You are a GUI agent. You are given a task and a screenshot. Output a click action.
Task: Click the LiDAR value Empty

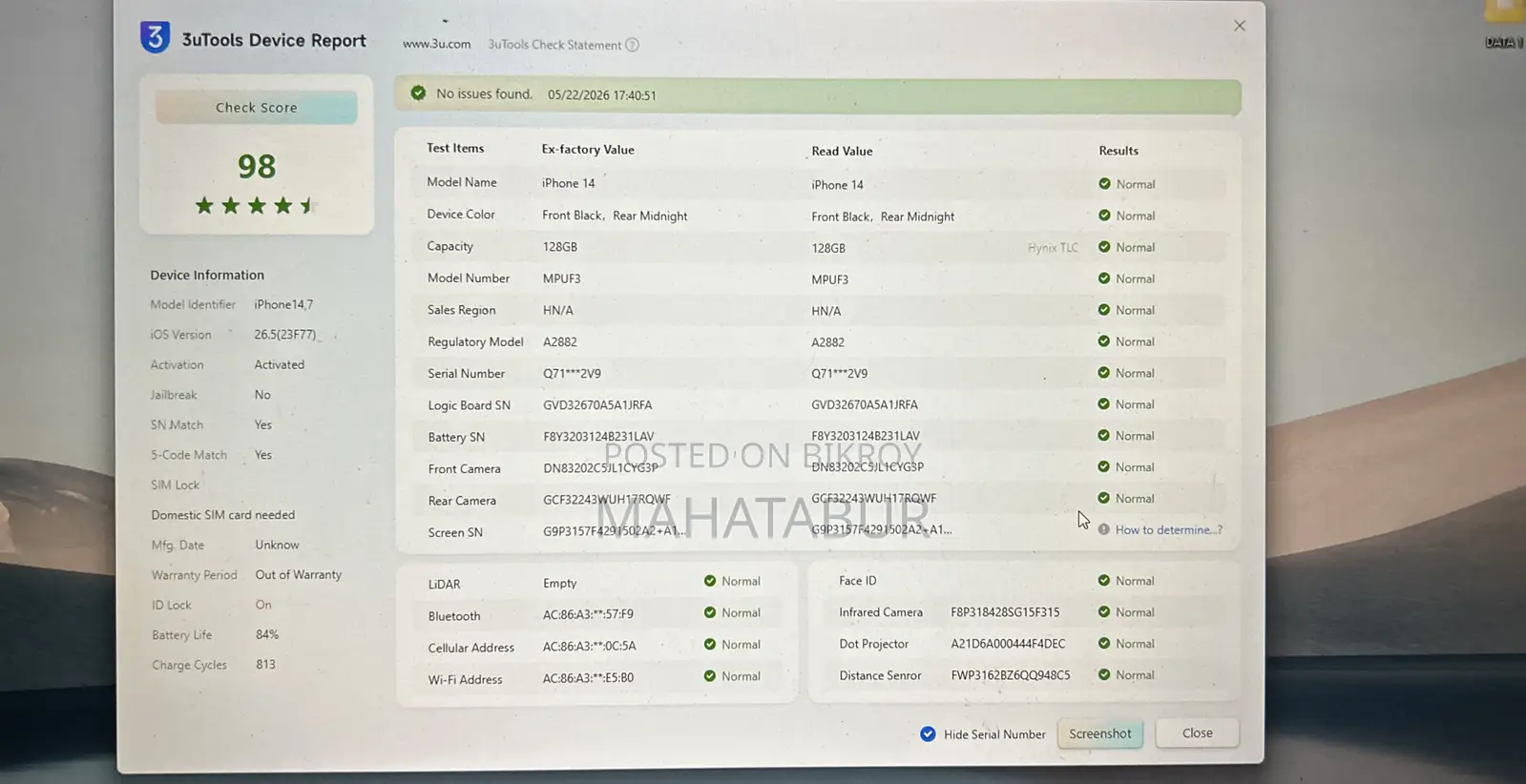point(560,583)
